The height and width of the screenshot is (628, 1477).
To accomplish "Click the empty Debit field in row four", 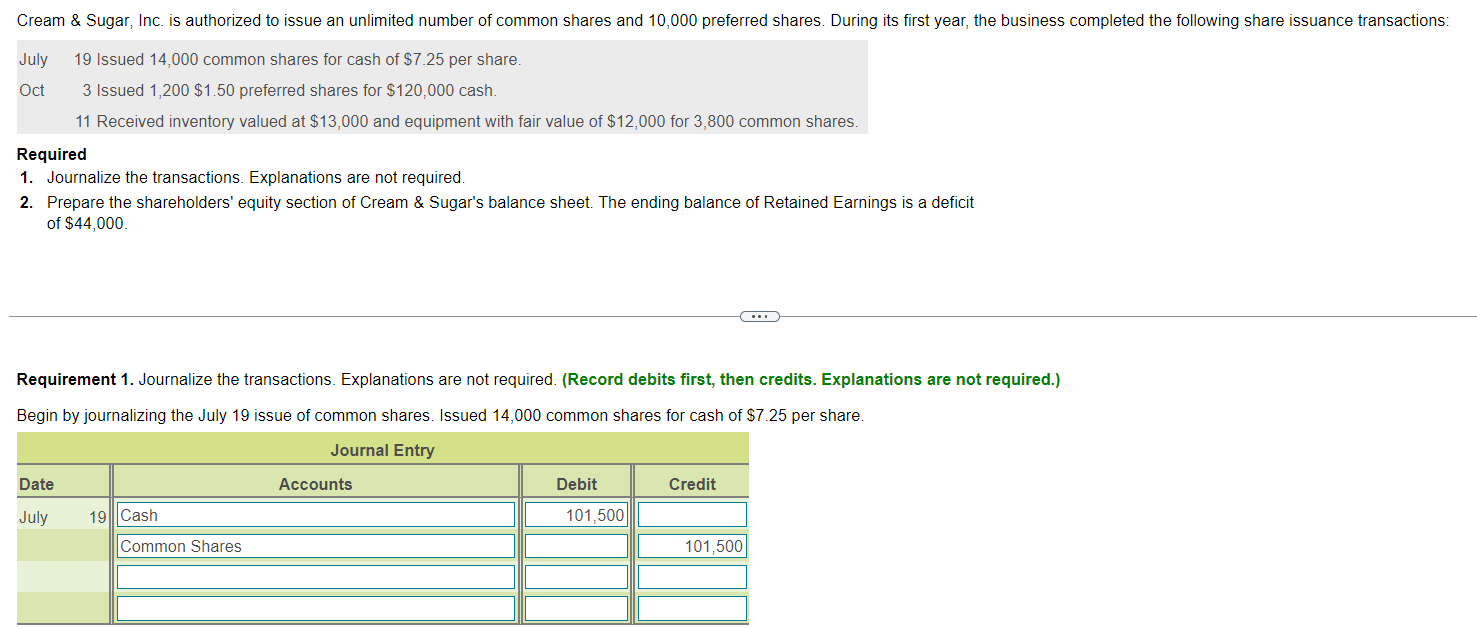I will (576, 607).
